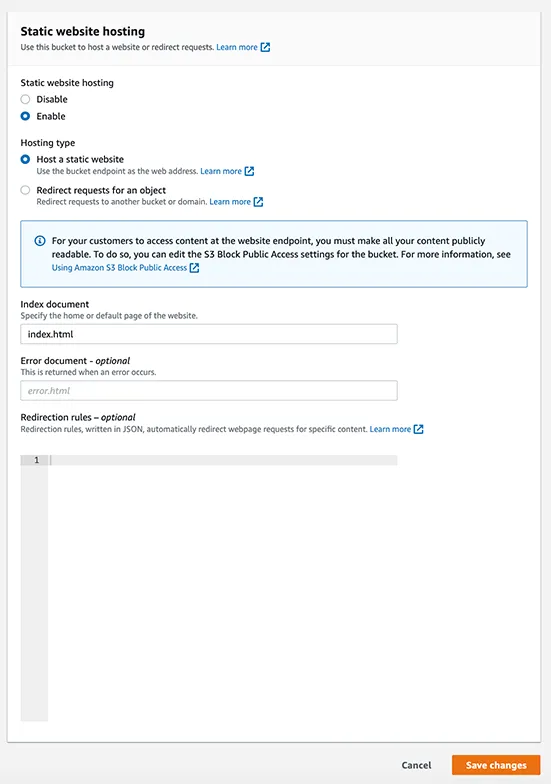The height and width of the screenshot is (784, 551).
Task: Open the Learn more link for redirection rules
Action: 390,429
